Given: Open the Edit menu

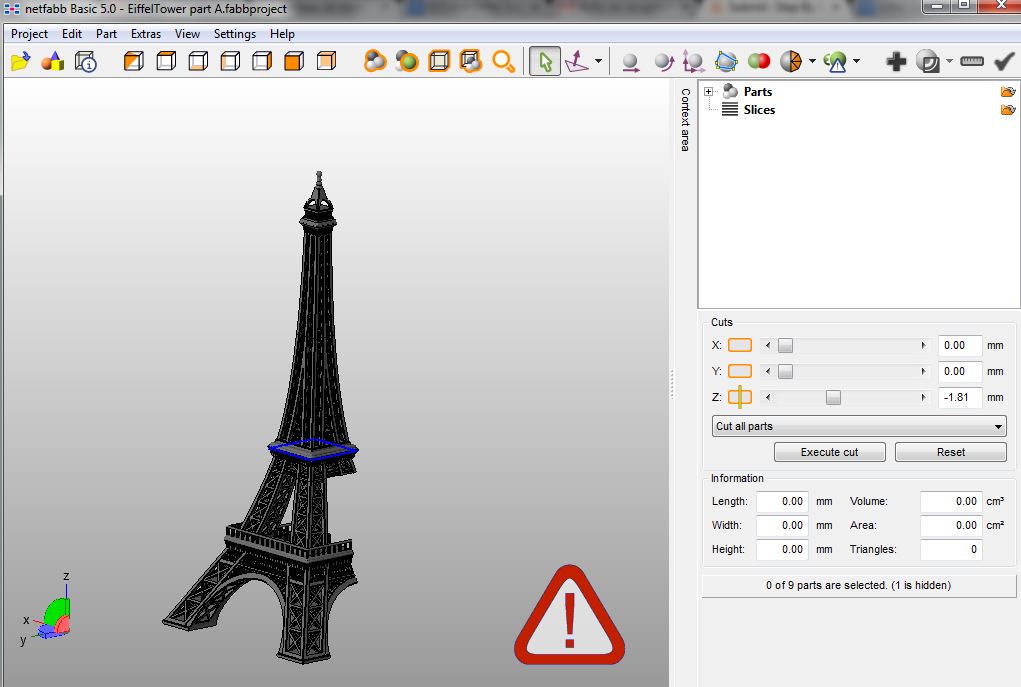Looking at the screenshot, I should pyautogui.click(x=72, y=34).
